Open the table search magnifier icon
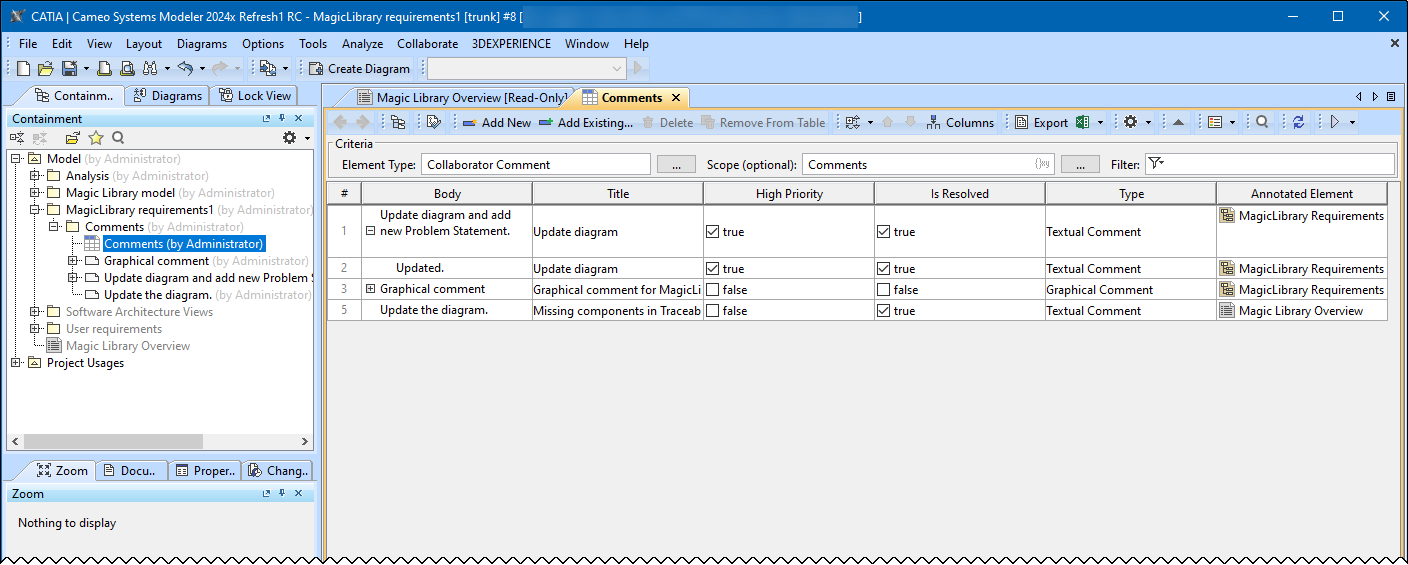1408x565 pixels. [x=1262, y=122]
